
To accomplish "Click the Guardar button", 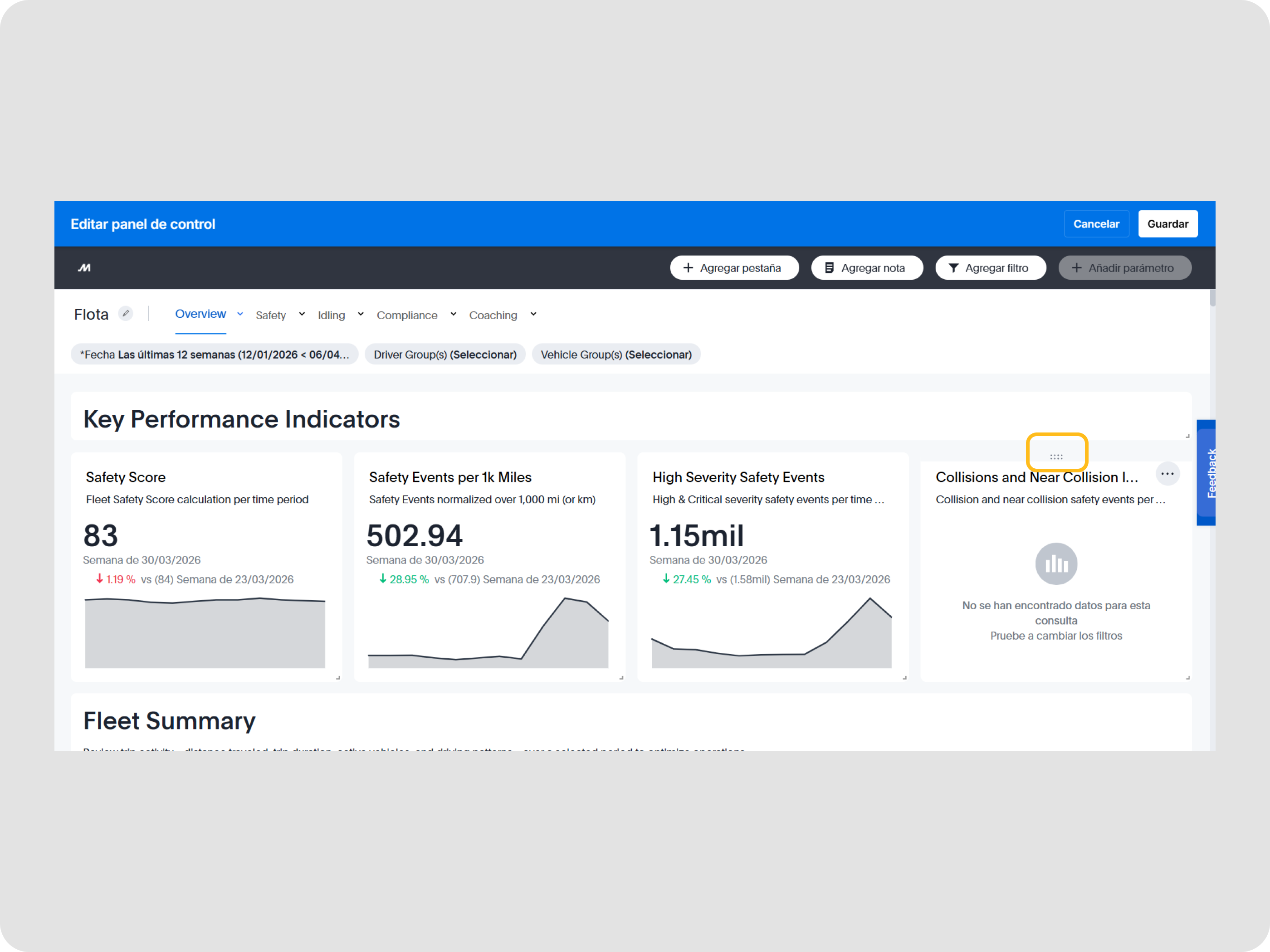I will (1167, 224).
